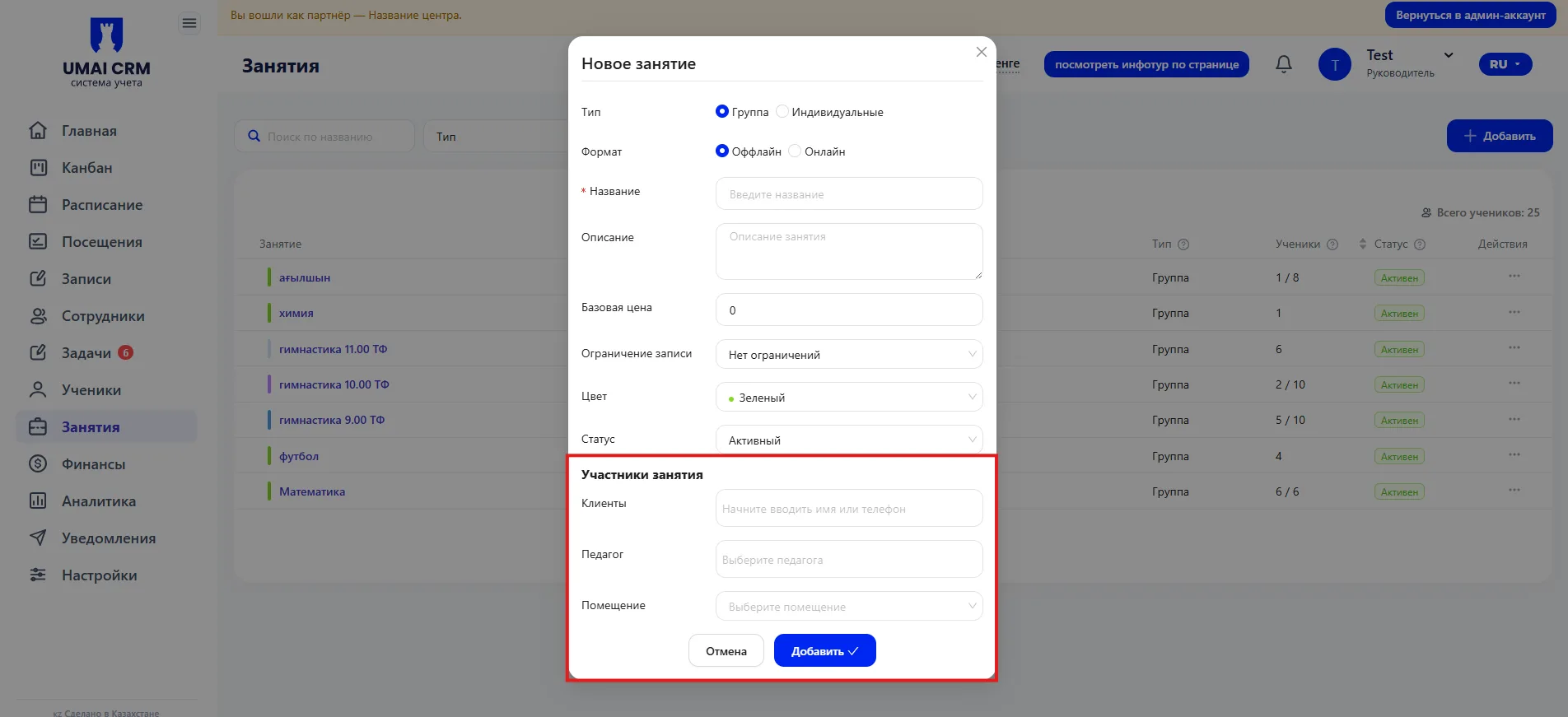Open actions dots for агылшын row
Screen dimensions: 1568x717
click(x=1514, y=277)
